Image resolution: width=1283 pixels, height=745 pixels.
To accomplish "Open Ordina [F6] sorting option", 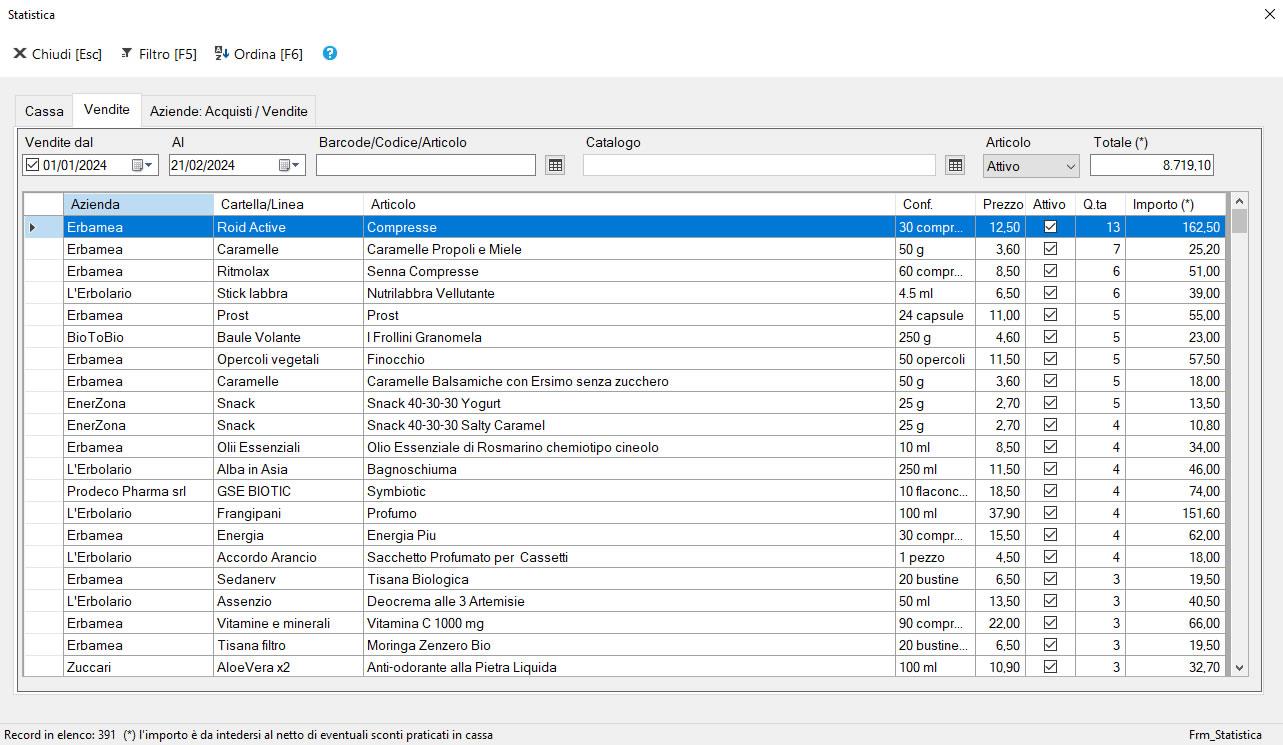I will point(259,54).
